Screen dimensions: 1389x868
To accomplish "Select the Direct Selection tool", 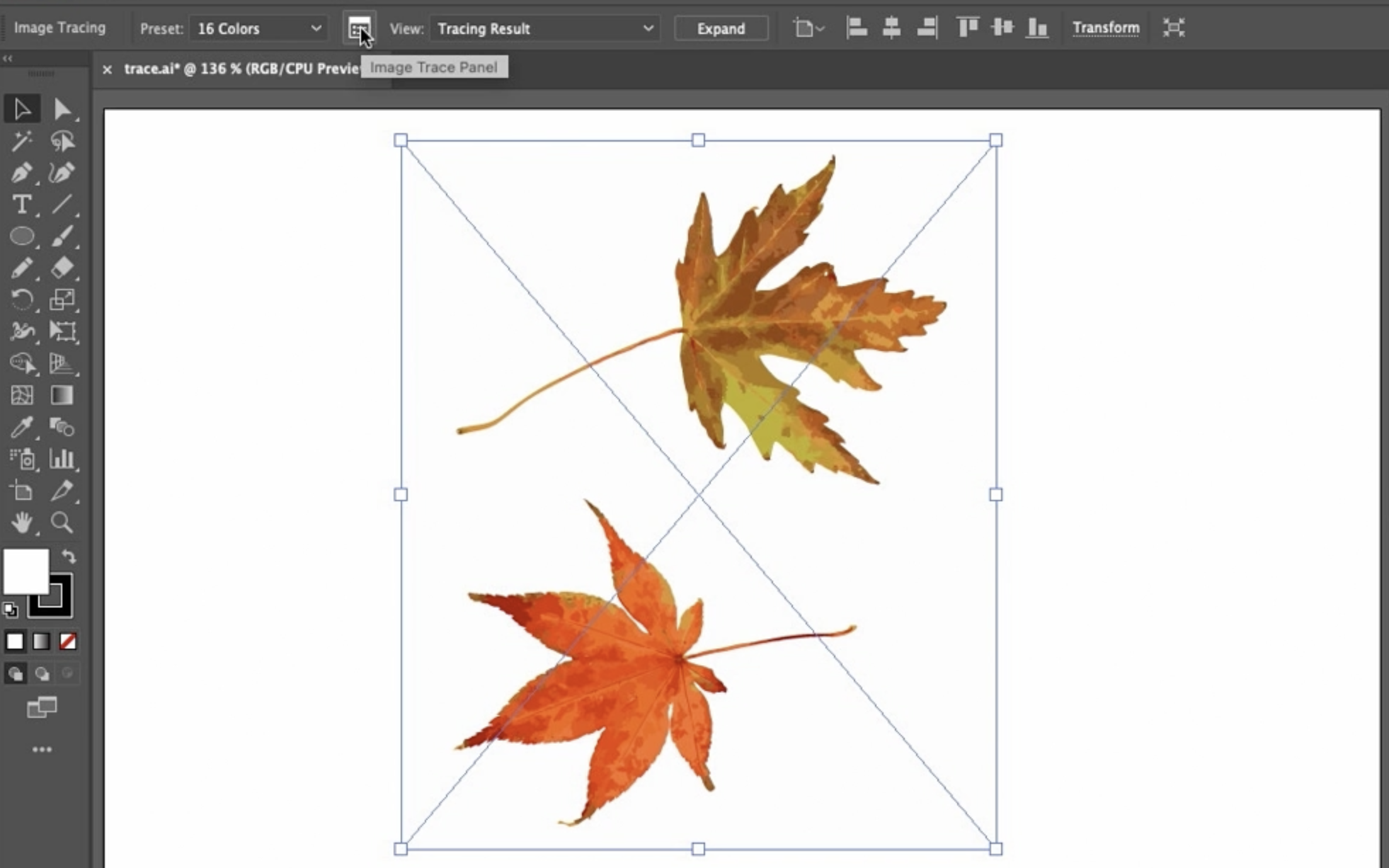I will (62, 109).
